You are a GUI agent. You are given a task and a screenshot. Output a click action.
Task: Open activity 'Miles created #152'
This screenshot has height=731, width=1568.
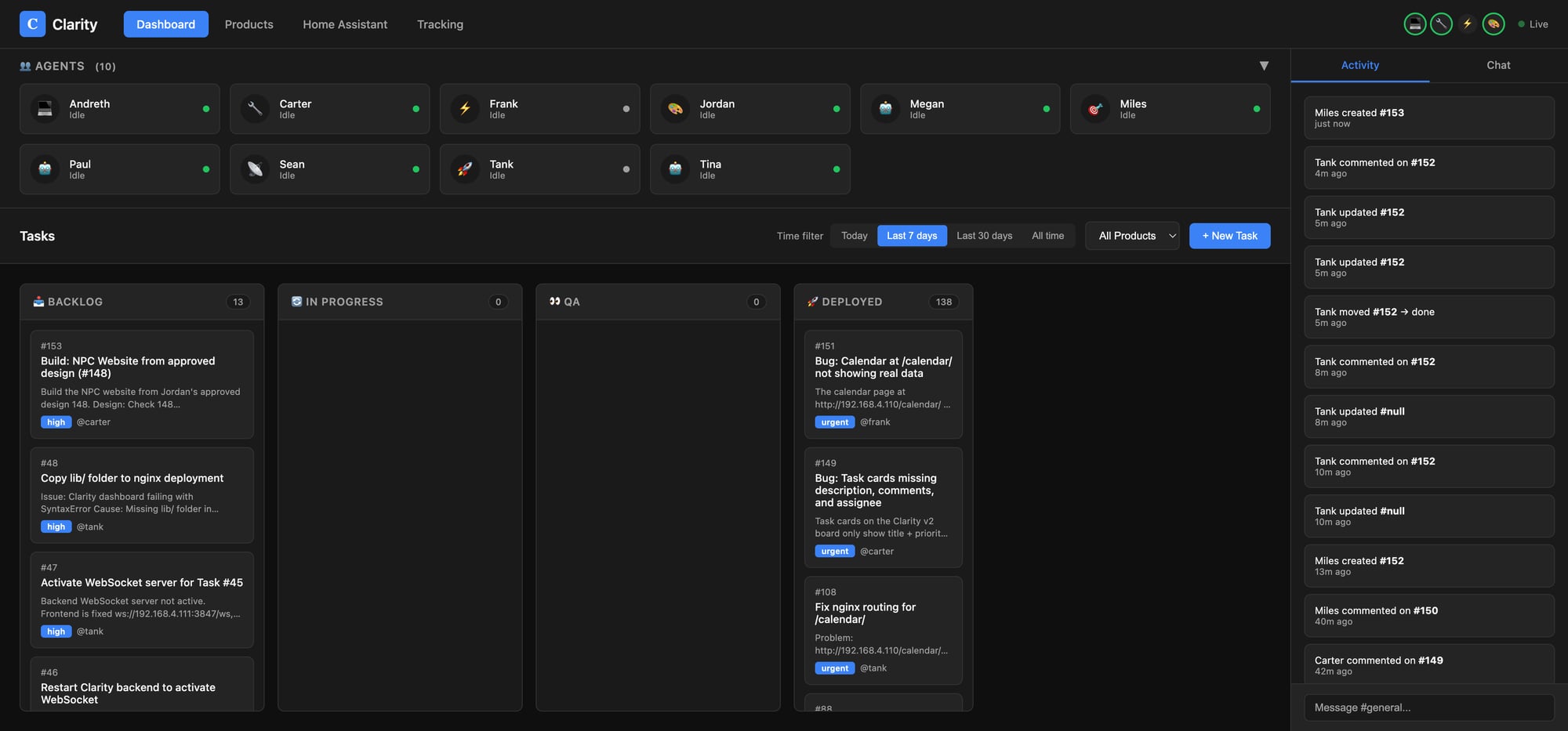pos(1428,566)
